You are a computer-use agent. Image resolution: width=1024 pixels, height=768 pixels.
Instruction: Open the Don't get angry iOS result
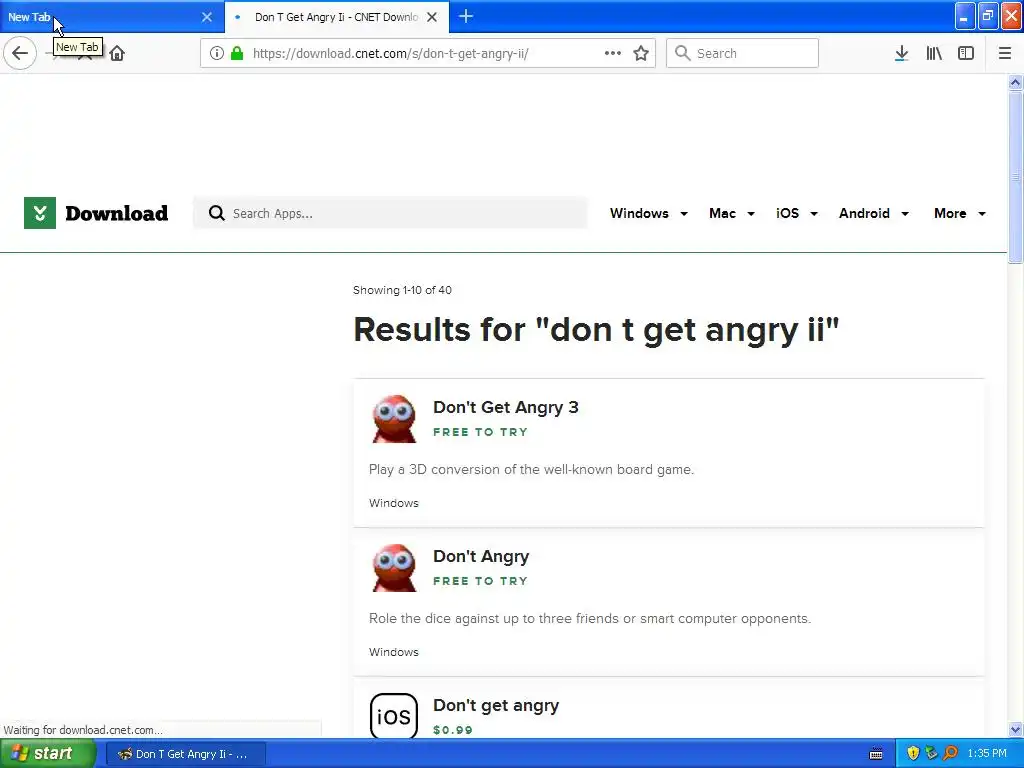[x=496, y=705]
